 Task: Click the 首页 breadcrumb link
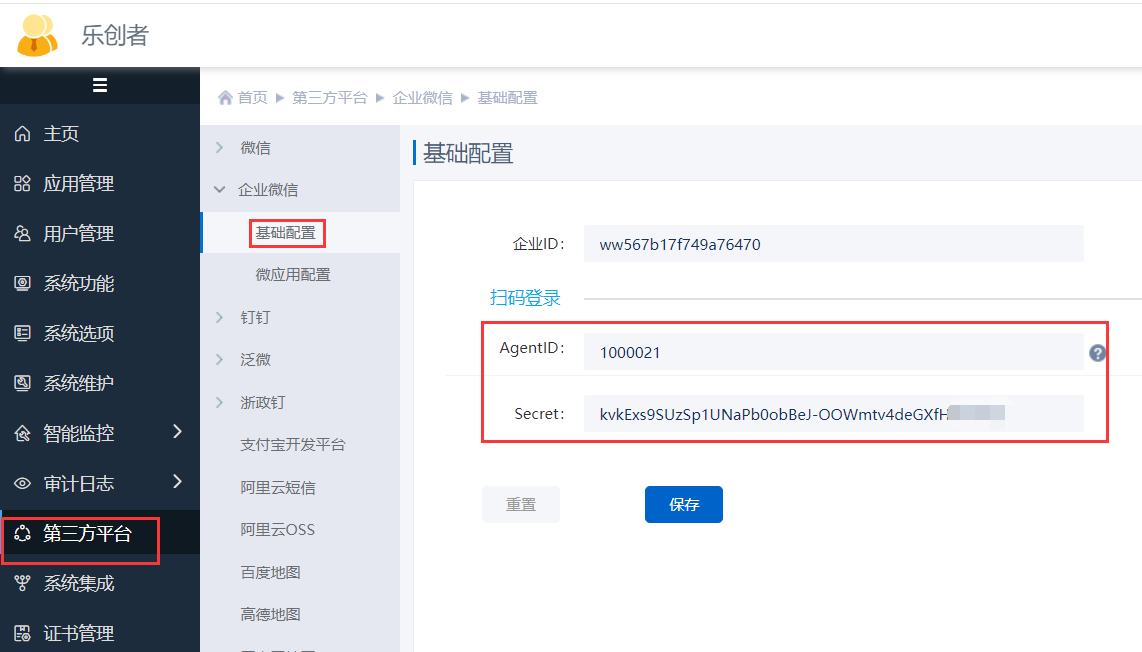tap(252, 98)
